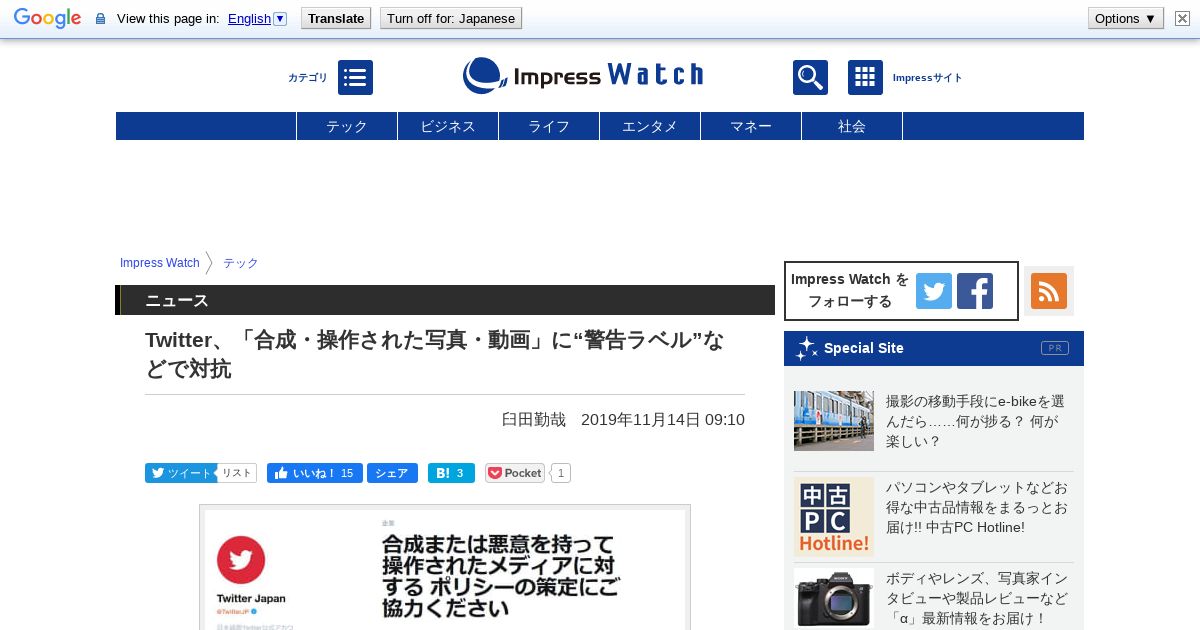The height and width of the screenshot is (630, 1200).
Task: Click the article's Twitter Japan image
Action: point(445,567)
